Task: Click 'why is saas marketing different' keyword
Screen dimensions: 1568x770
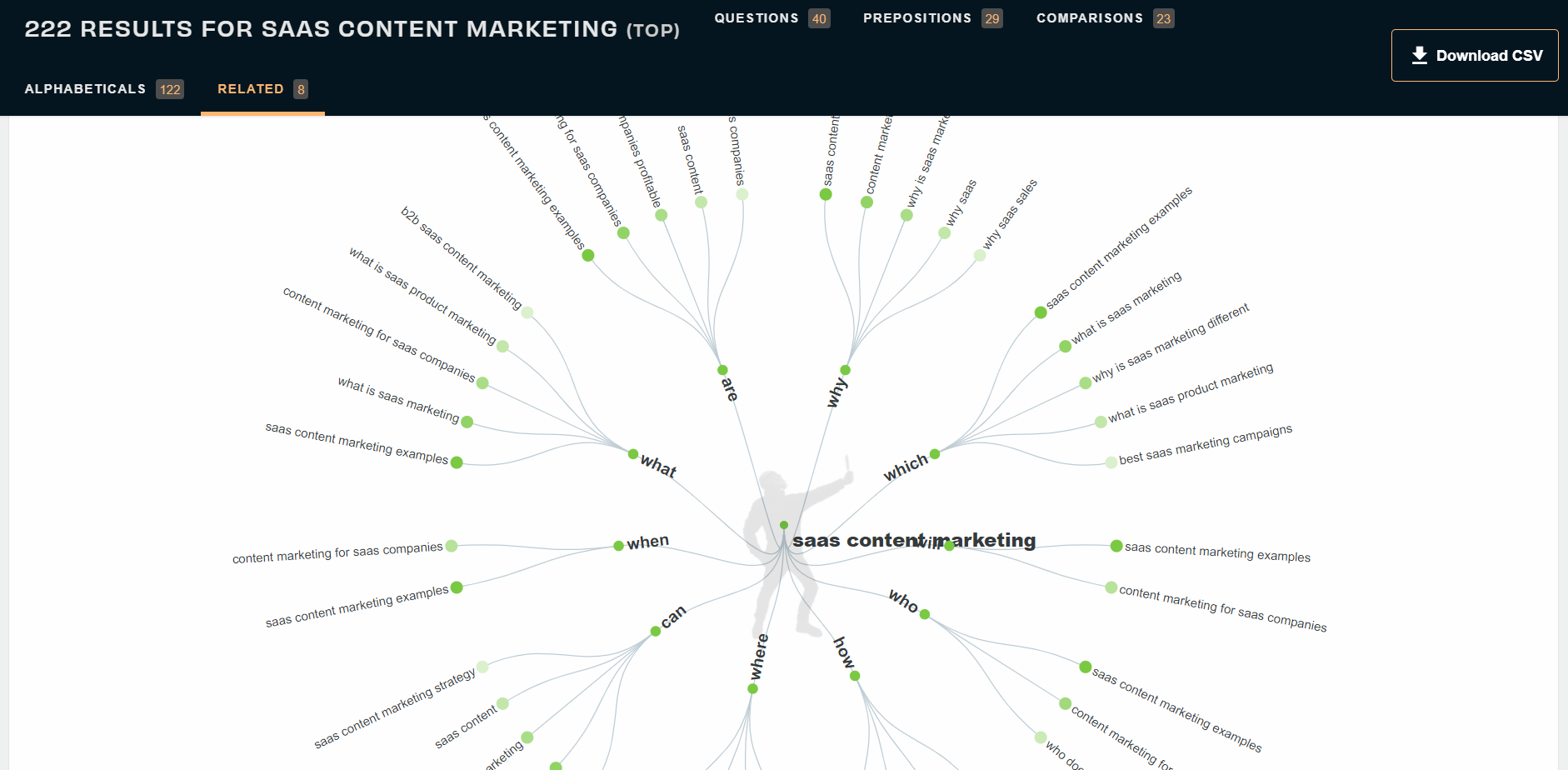Action: tap(1170, 342)
